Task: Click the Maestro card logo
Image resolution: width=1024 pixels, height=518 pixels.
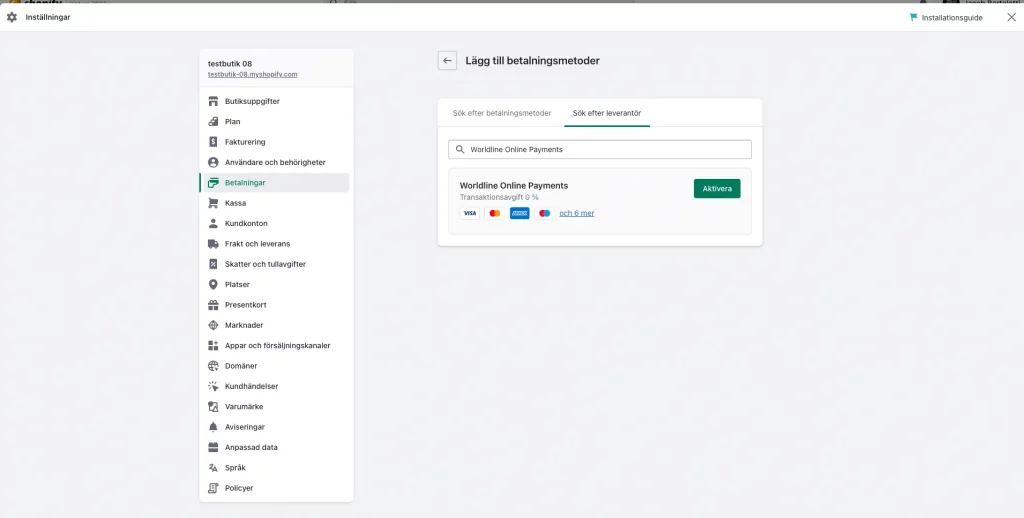Action: [x=545, y=213]
